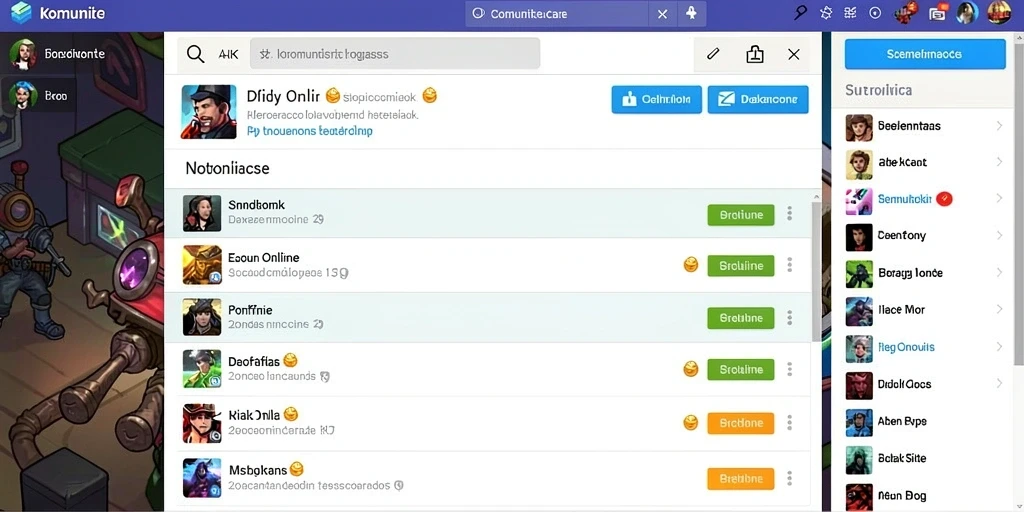1024x512 pixels.
Task: Click the share upload icon
Action: (754, 54)
